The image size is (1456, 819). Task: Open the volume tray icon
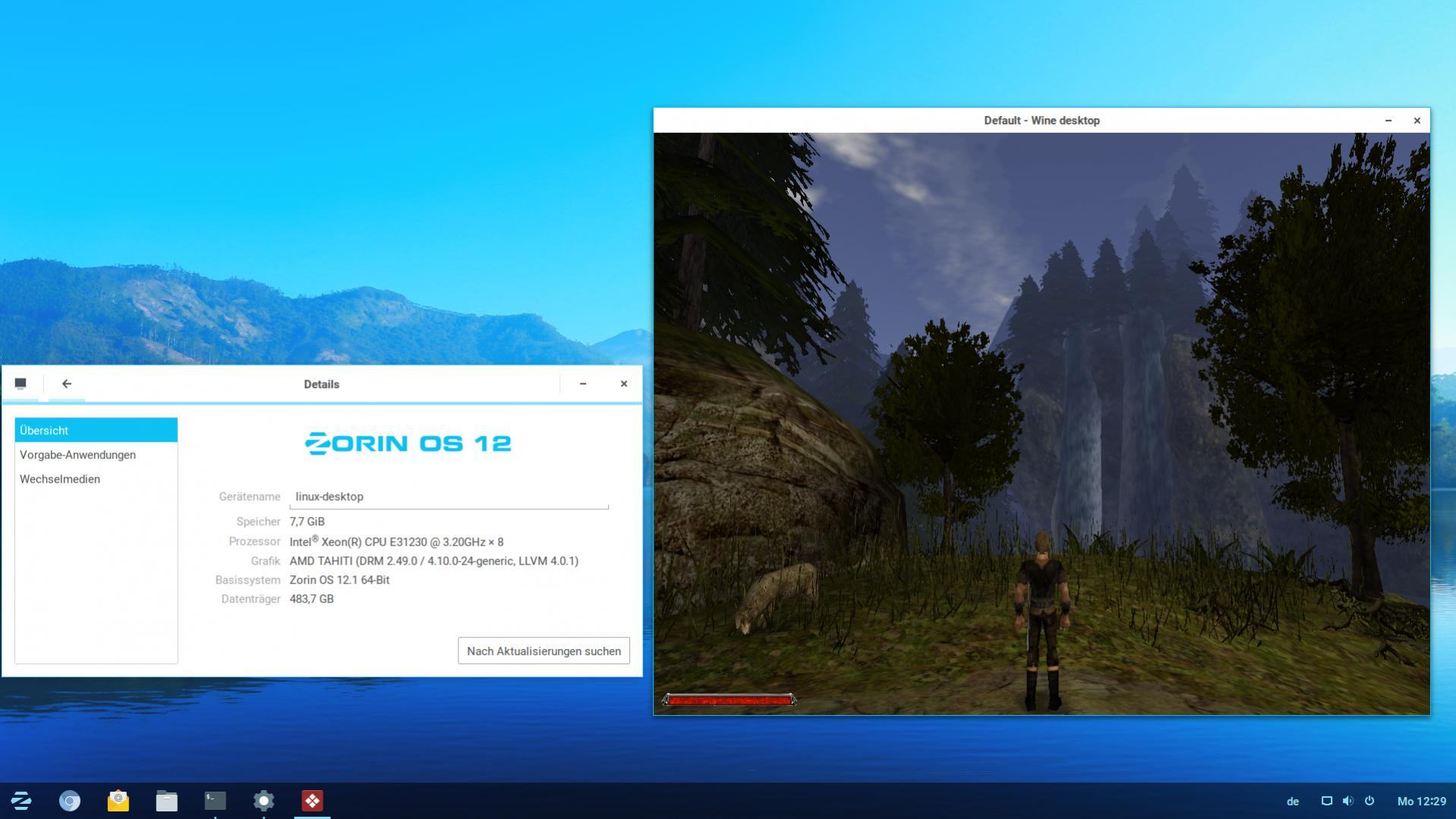tap(1348, 801)
